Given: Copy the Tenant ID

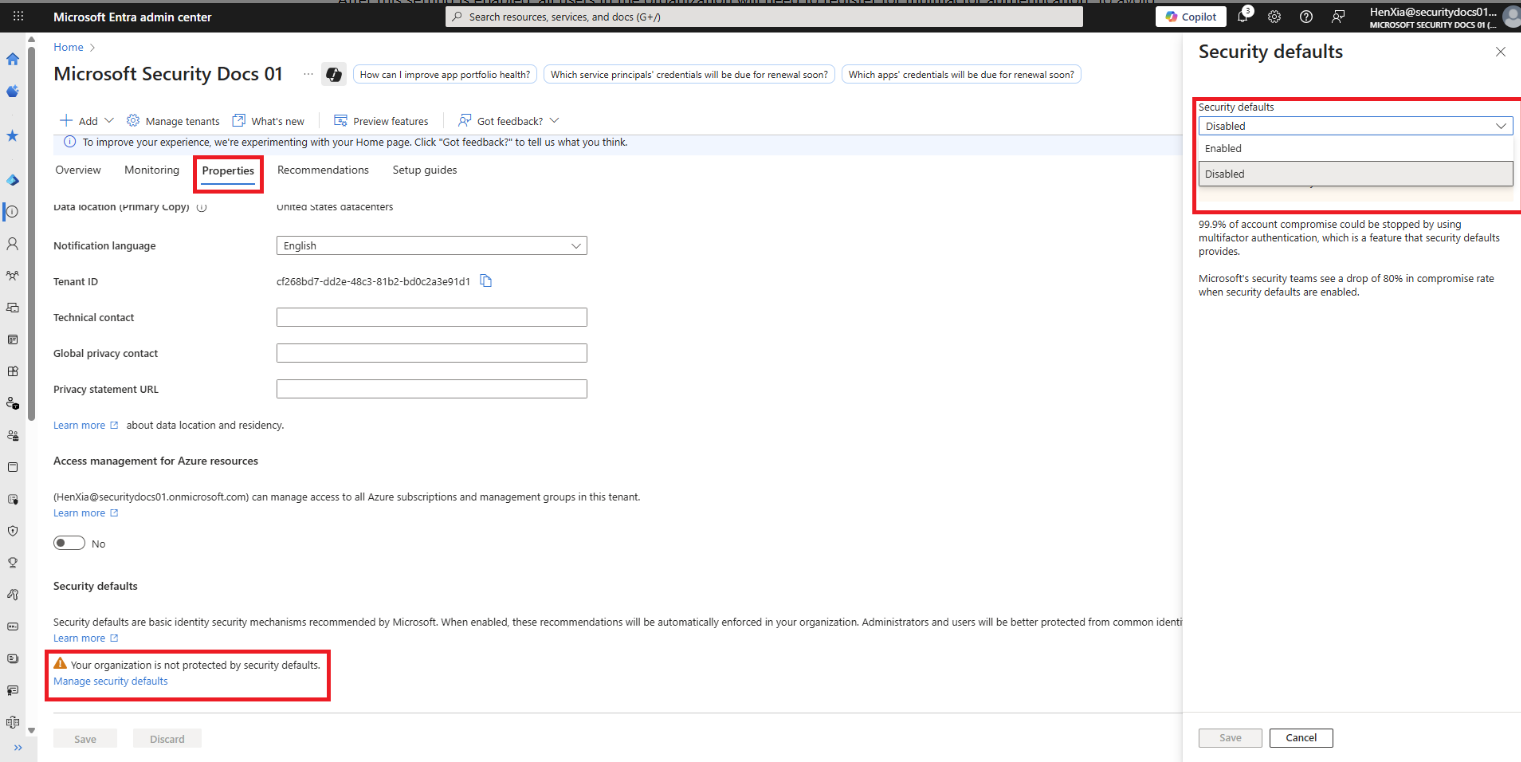Looking at the screenshot, I should 487,281.
